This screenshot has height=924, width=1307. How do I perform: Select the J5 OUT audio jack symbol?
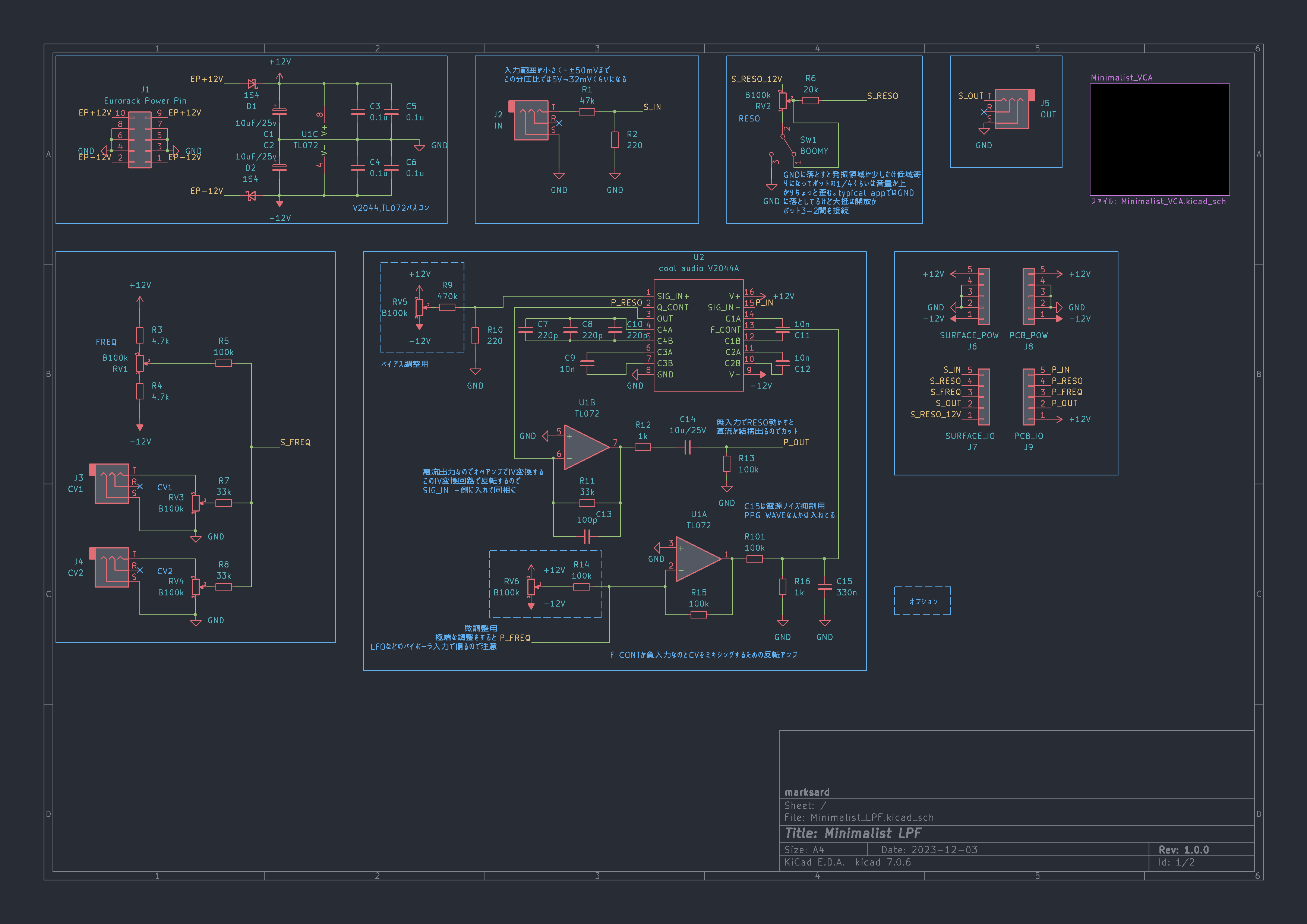pos(1011,109)
